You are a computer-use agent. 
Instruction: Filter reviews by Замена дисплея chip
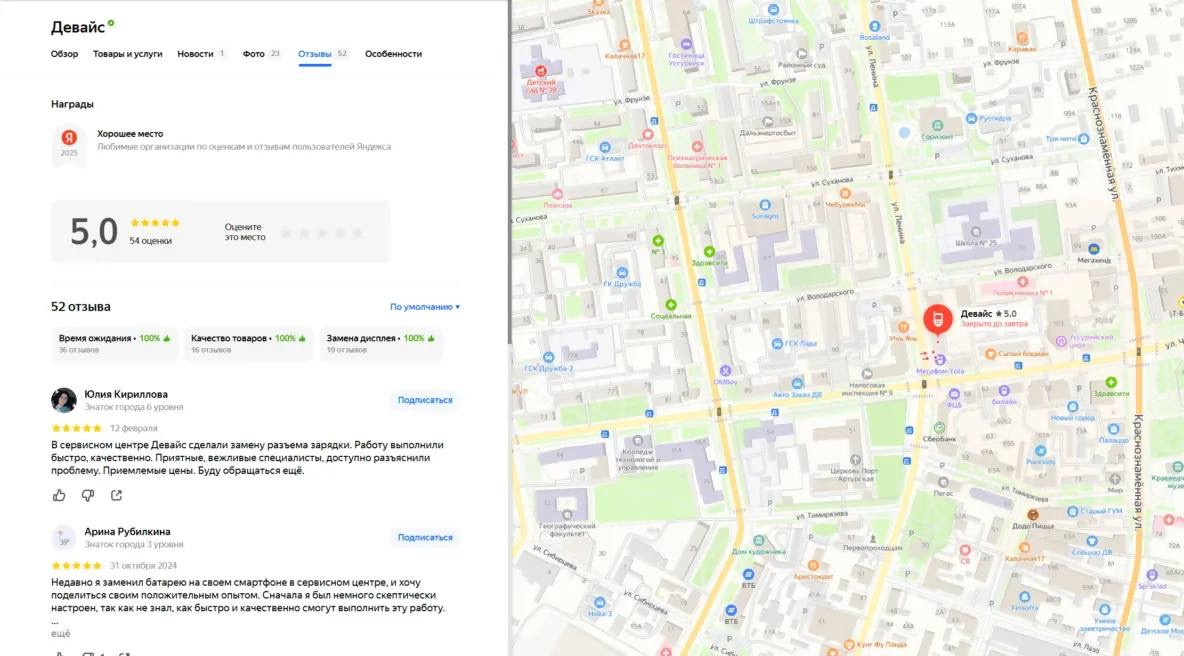pos(381,343)
